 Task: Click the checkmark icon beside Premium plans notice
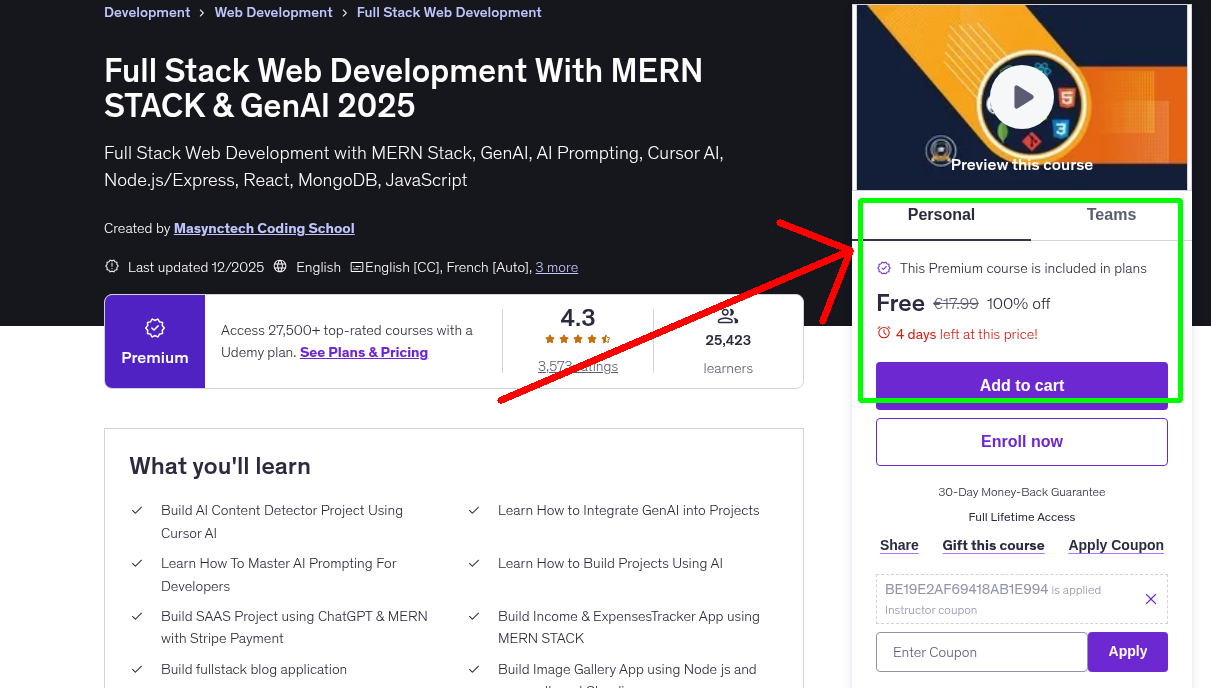pos(884,268)
